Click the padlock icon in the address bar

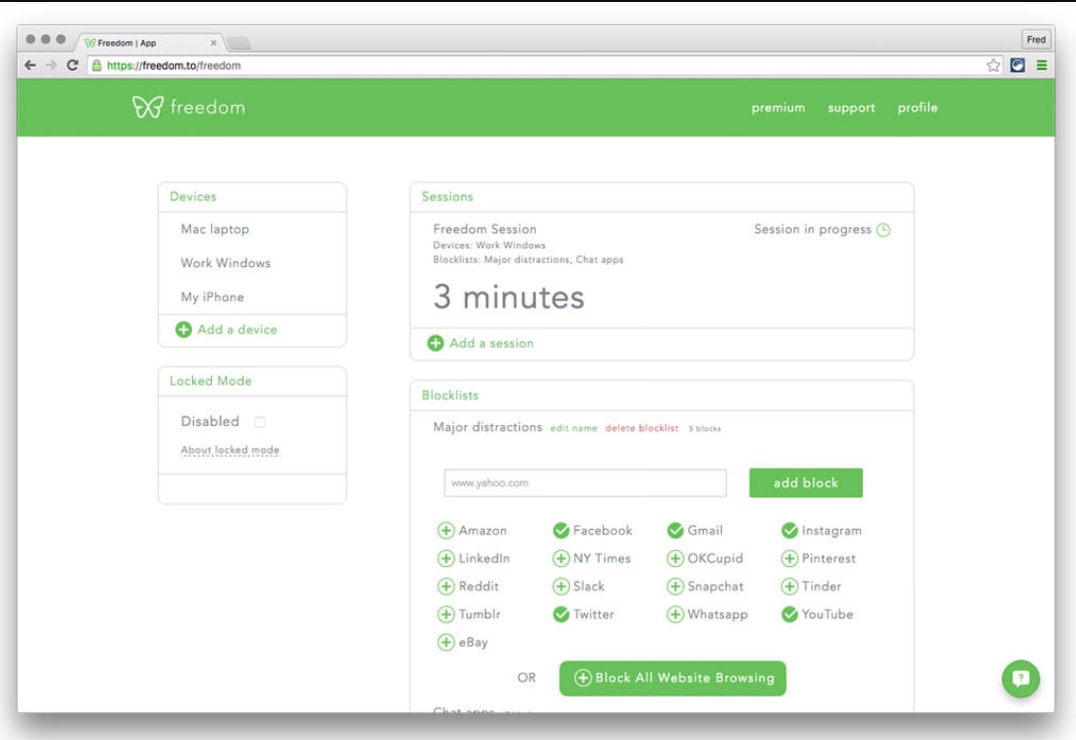97,65
